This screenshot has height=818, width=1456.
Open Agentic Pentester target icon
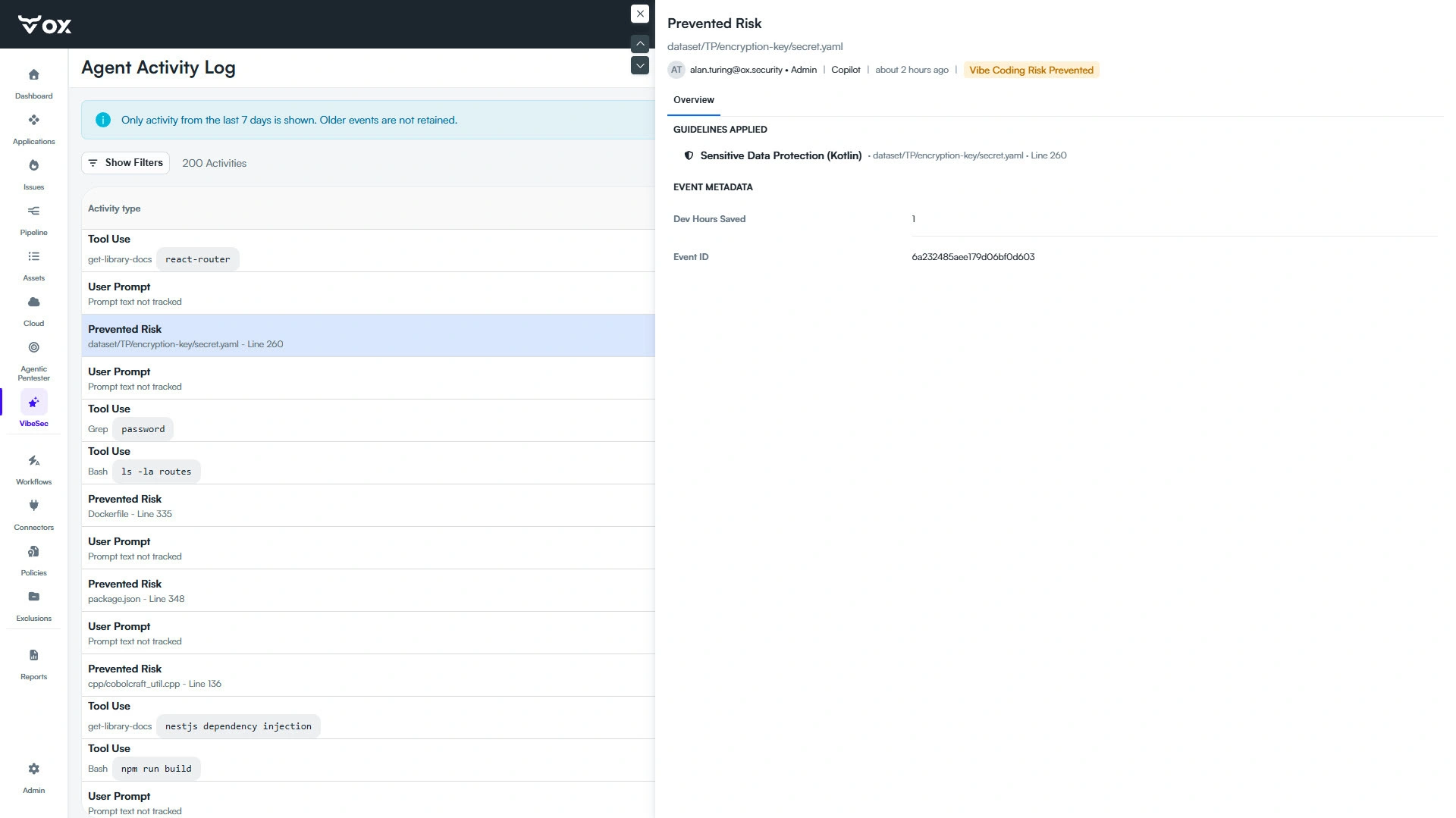[33, 348]
